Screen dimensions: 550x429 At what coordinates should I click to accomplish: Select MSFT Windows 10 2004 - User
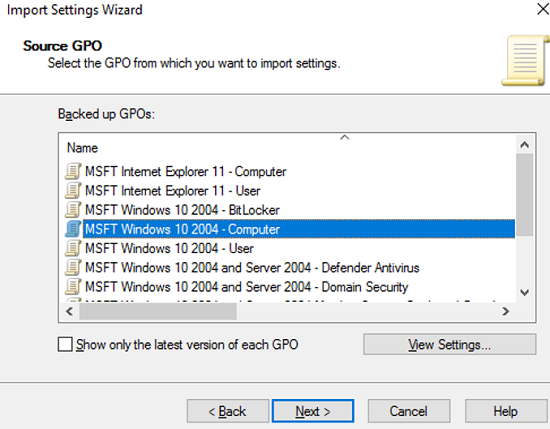pyautogui.click(x=169, y=248)
